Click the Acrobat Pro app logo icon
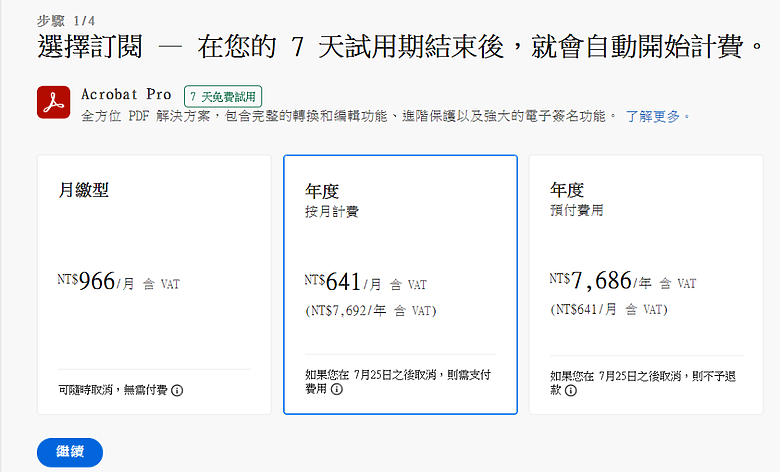Screen dimensions: 780x472 point(53,102)
